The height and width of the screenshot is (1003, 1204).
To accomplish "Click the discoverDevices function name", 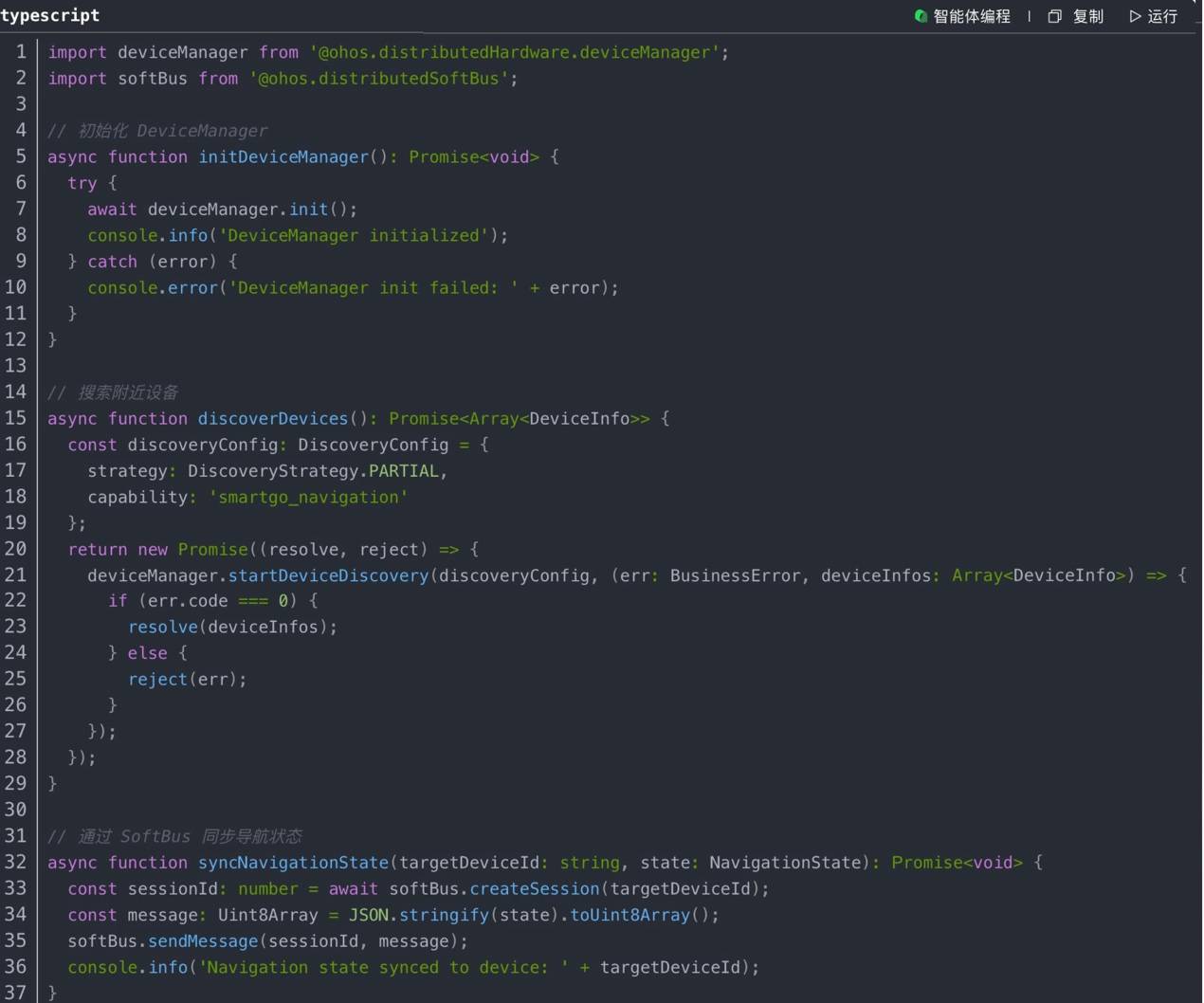I will click(273, 418).
